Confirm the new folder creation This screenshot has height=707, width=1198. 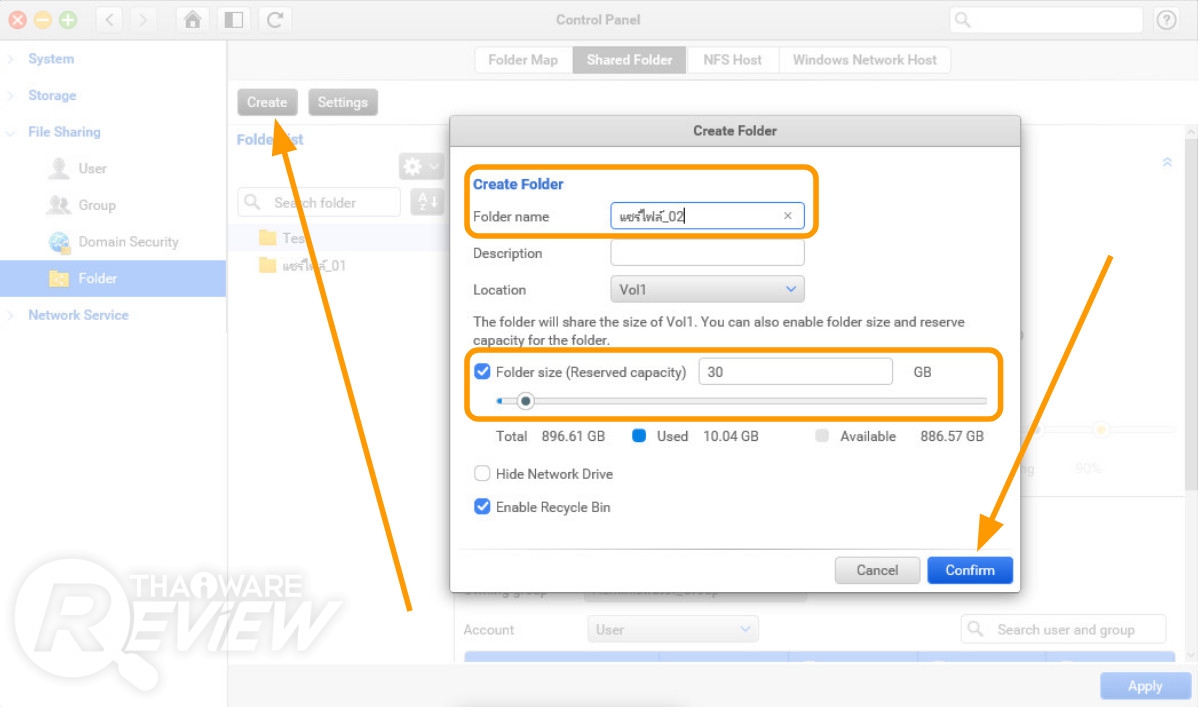point(970,570)
